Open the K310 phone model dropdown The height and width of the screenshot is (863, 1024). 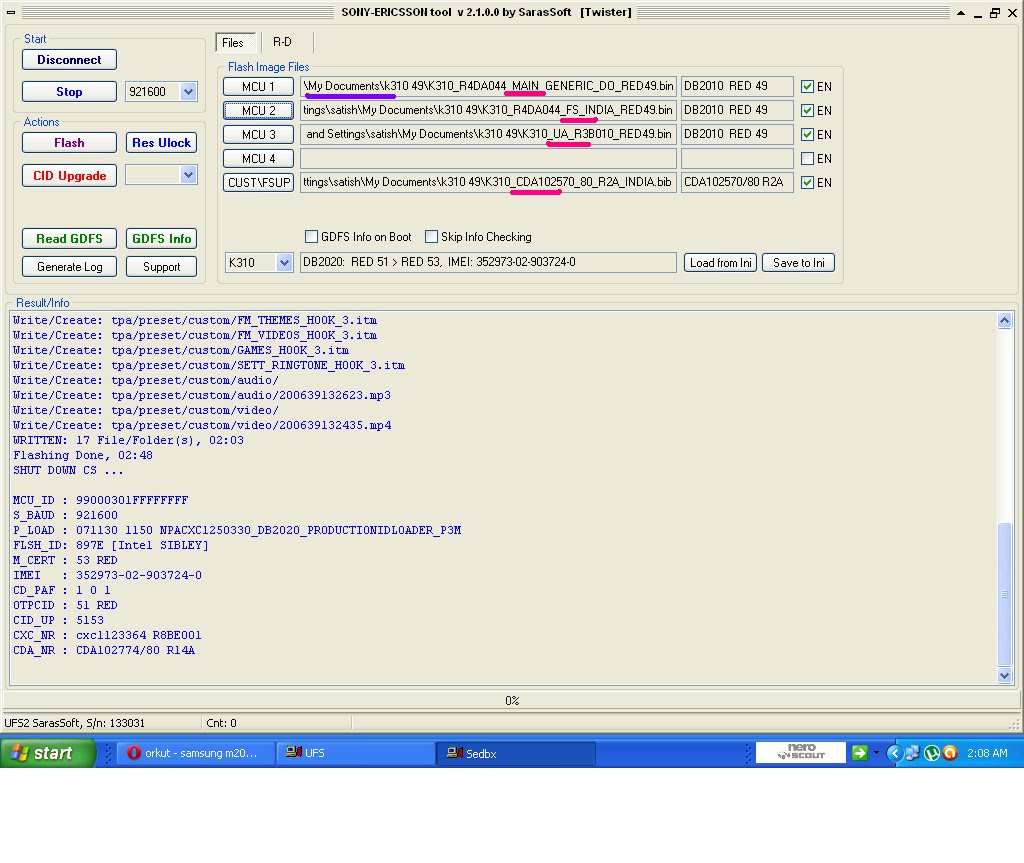(x=284, y=262)
